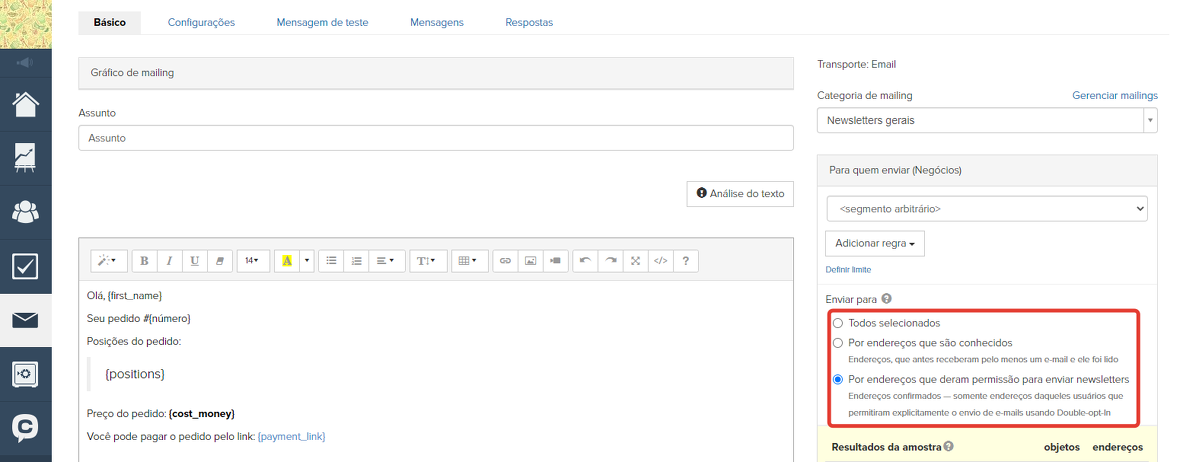1199x462 pixels.
Task: Expand the 'segmento arbitrário' segment dropdown
Action: point(986,209)
